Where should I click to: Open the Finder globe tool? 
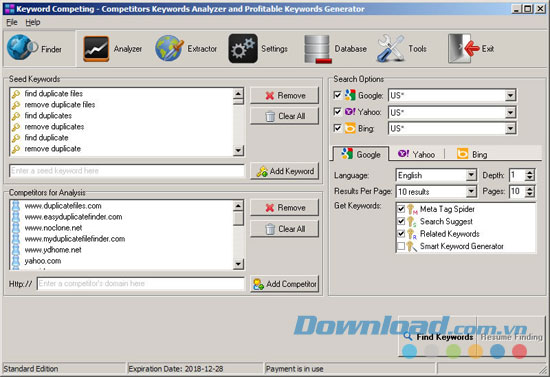pos(22,47)
